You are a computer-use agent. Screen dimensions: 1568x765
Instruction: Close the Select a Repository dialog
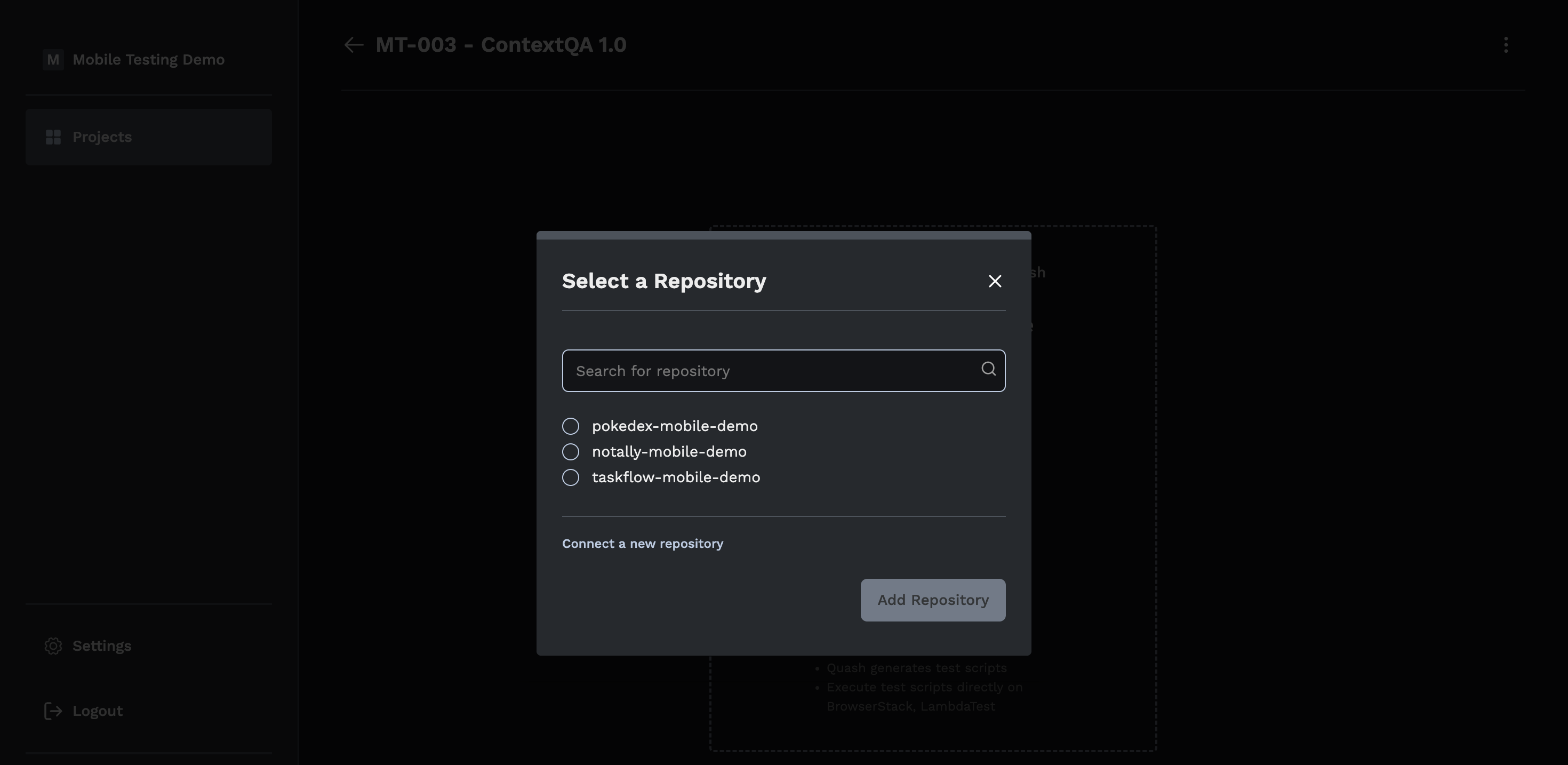point(995,281)
